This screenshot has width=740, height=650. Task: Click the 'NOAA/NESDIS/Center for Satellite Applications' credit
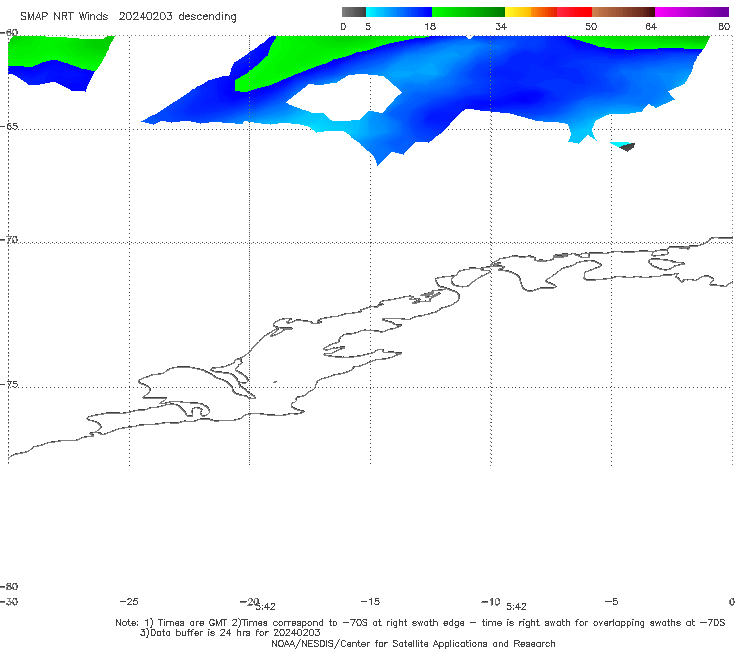413,643
